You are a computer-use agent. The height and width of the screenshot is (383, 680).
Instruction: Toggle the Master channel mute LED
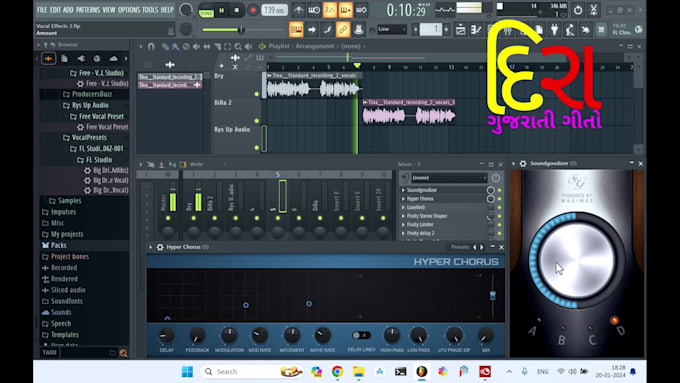168,218
